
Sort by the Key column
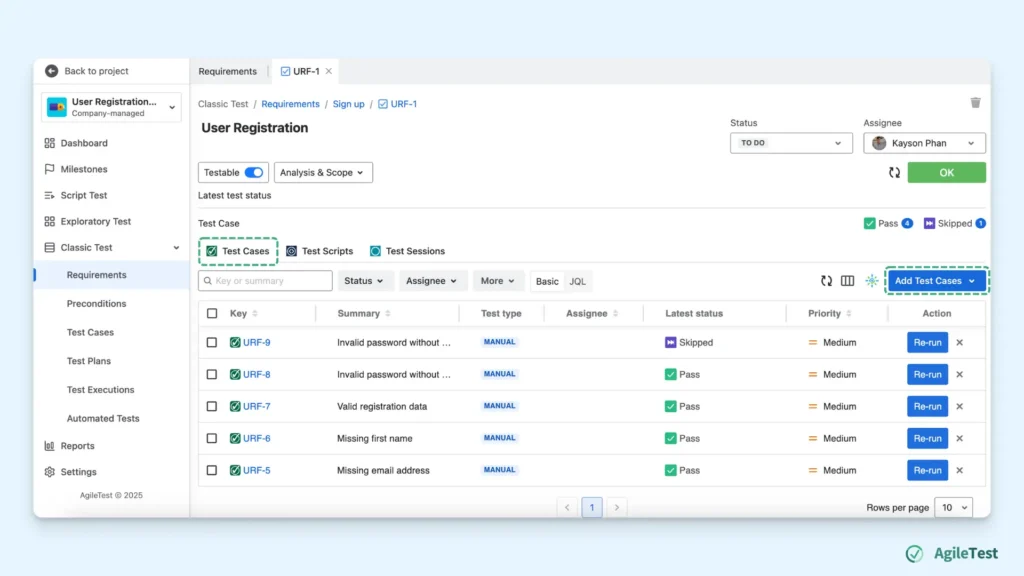255,313
